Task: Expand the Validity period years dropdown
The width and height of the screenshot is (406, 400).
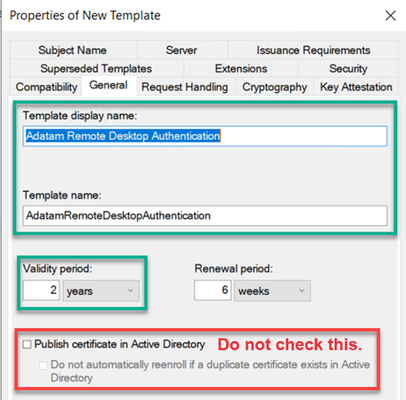Action: pos(101,291)
